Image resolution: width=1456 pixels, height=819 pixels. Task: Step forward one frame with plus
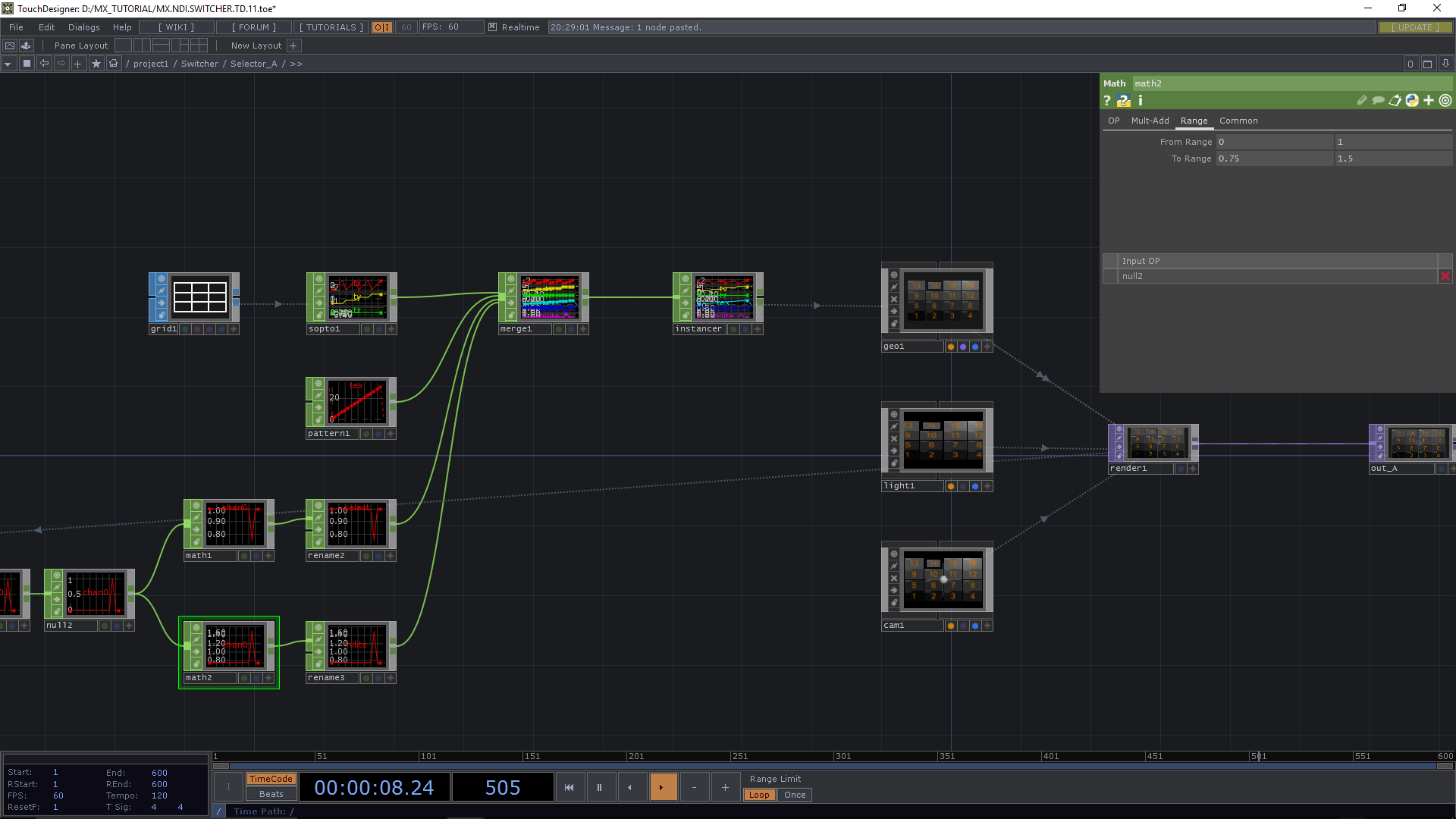(725, 787)
